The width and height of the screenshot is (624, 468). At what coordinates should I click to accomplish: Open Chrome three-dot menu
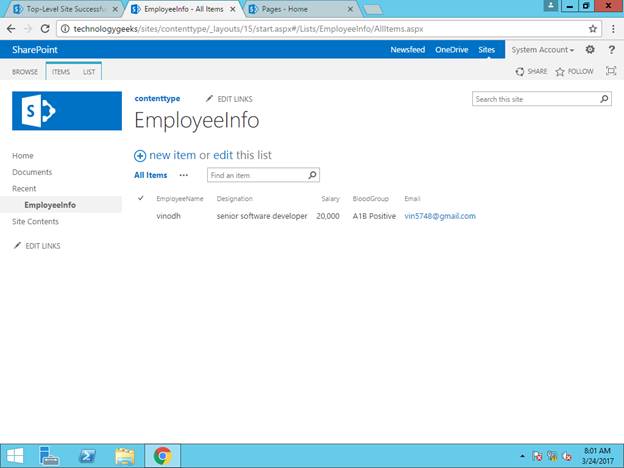[x=613, y=29]
